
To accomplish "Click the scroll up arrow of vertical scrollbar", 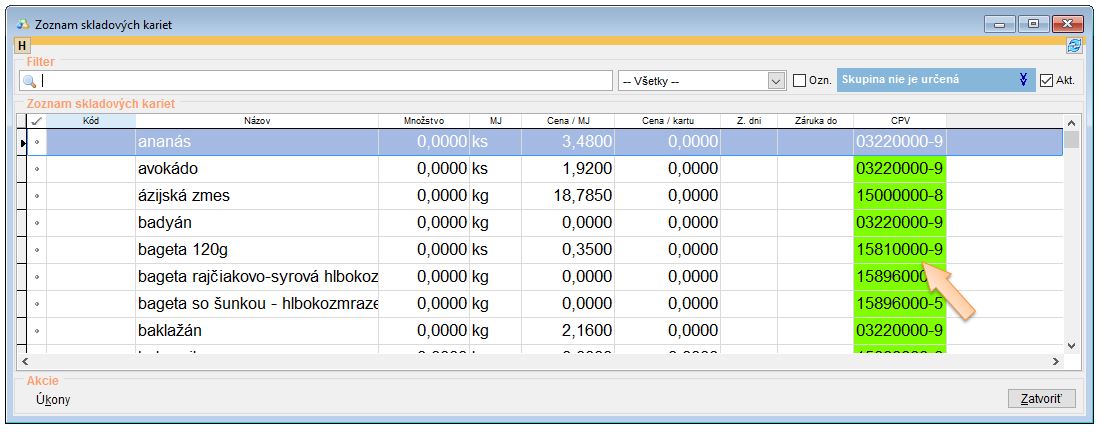I will coord(1072,122).
